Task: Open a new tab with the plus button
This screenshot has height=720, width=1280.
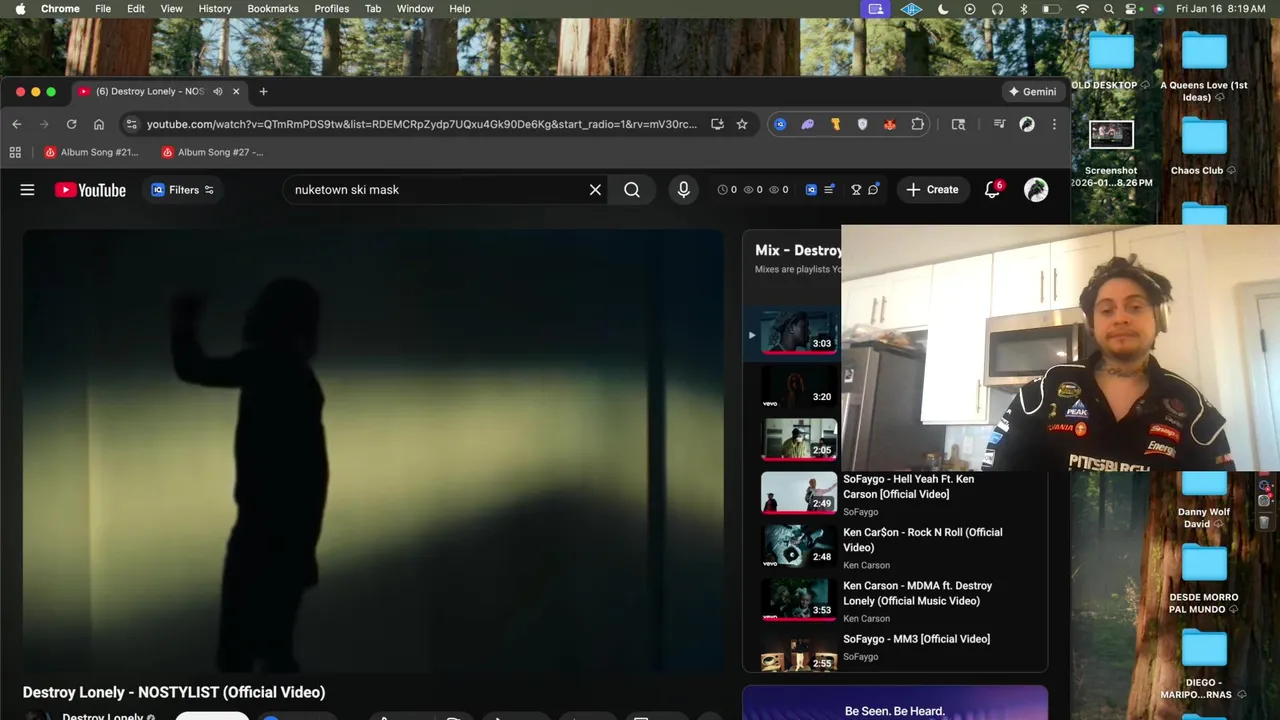Action: [x=263, y=91]
